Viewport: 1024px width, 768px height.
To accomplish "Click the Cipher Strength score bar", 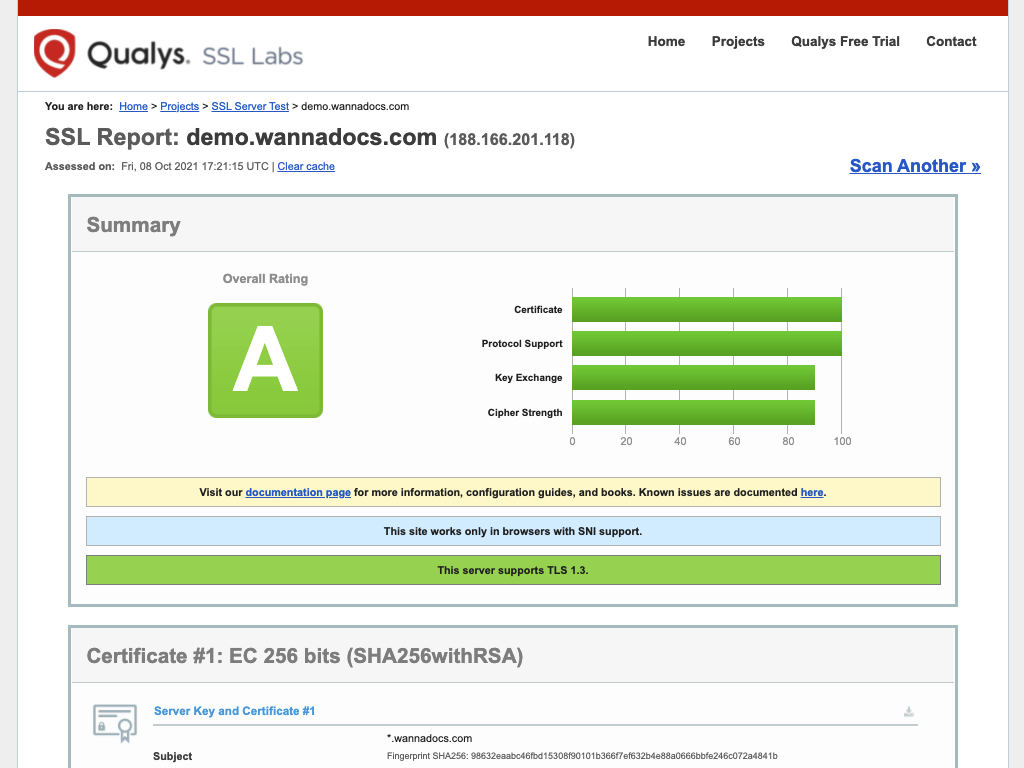I will tap(694, 412).
